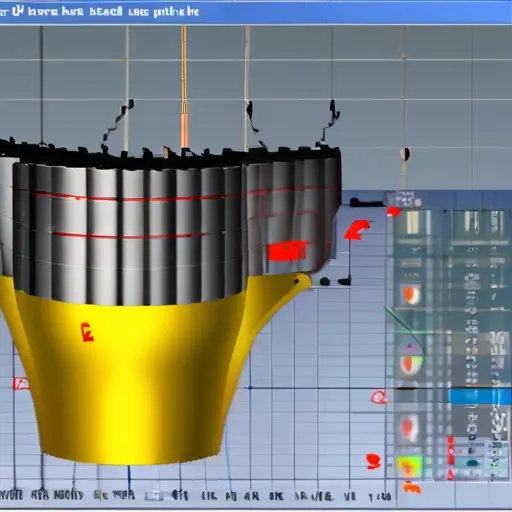Click the window title bar text
The height and width of the screenshot is (512, 512).
click(x=99, y=12)
